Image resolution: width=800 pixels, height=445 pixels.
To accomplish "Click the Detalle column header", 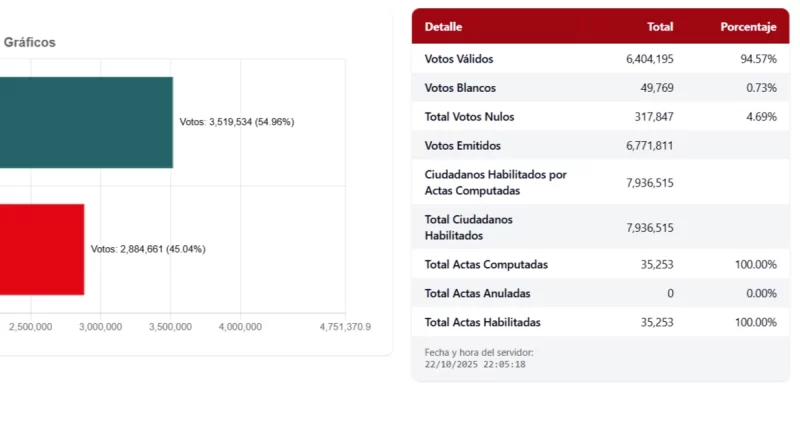I will click(443, 27).
